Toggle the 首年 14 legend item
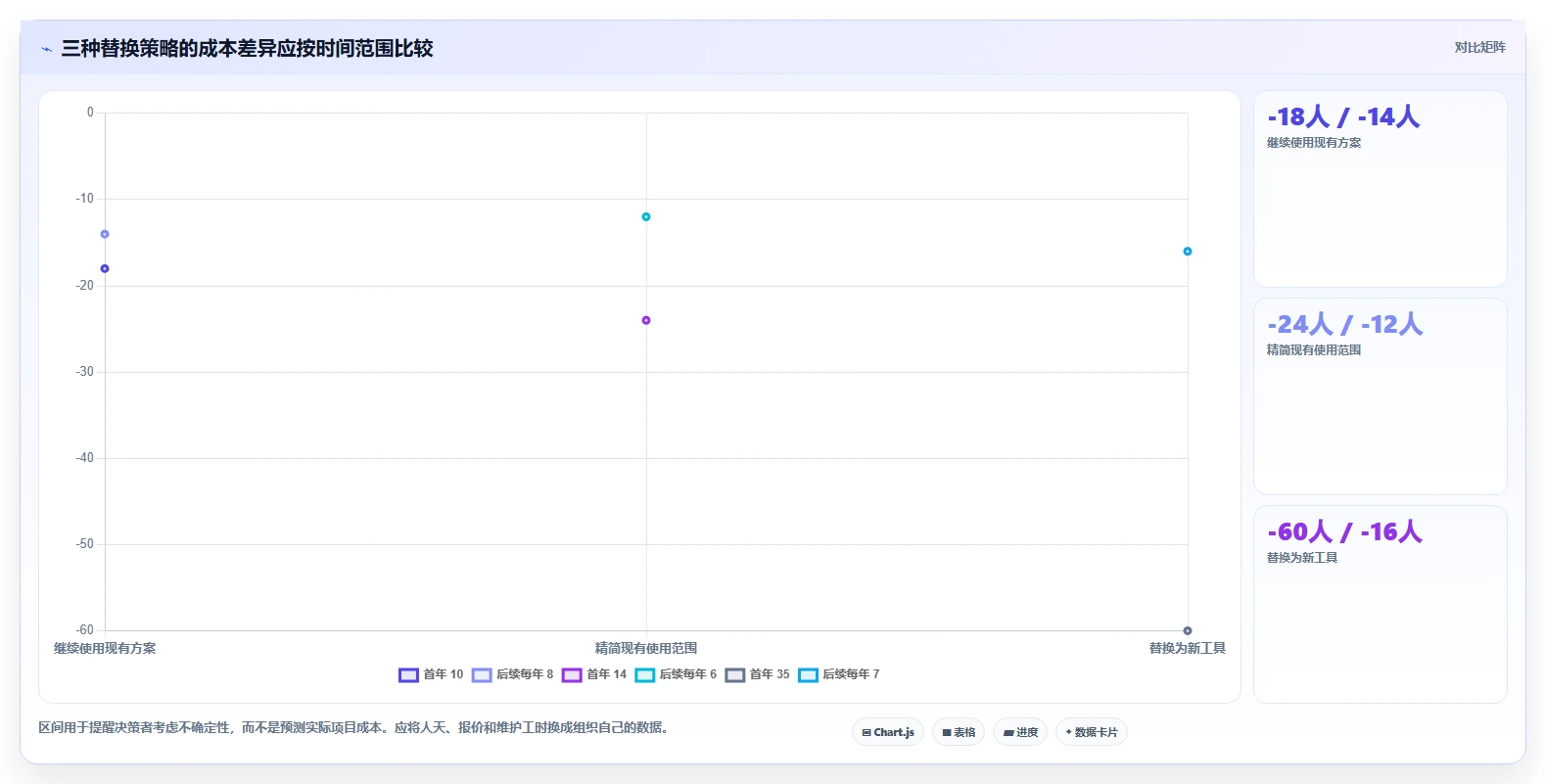 pyautogui.click(x=594, y=674)
